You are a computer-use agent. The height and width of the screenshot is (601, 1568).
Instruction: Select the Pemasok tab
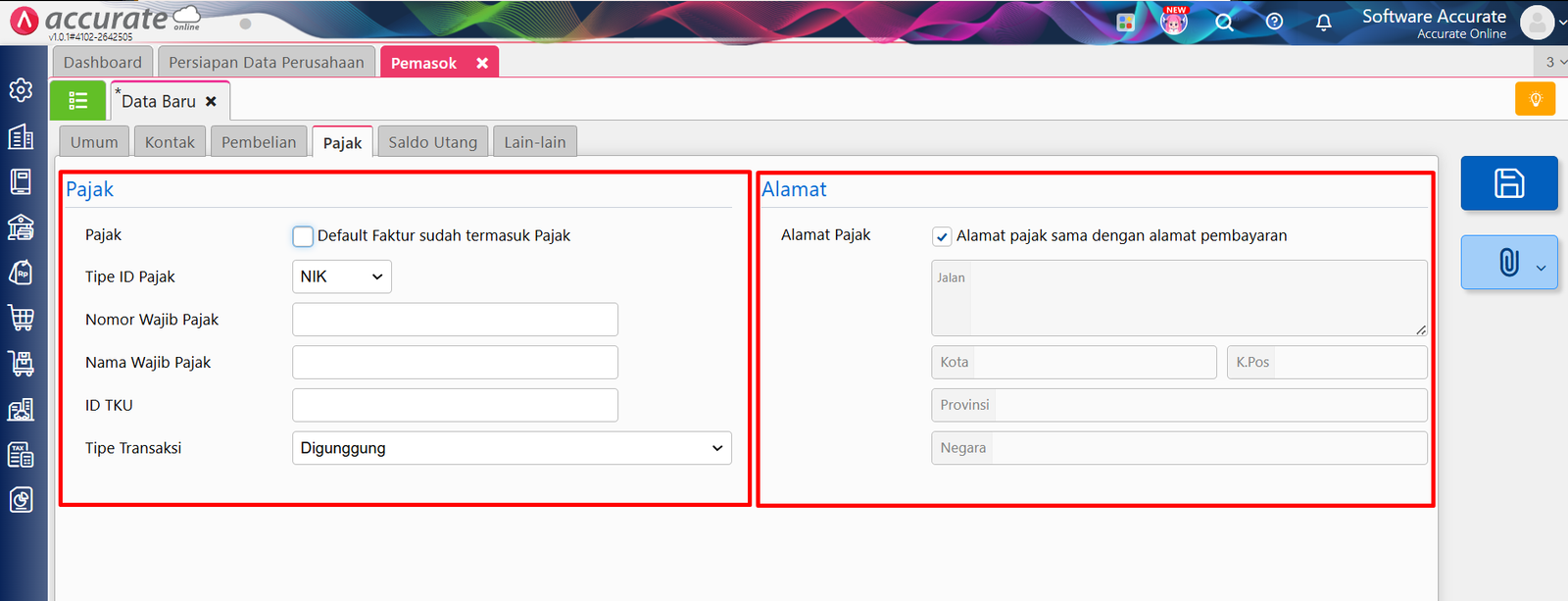(423, 63)
